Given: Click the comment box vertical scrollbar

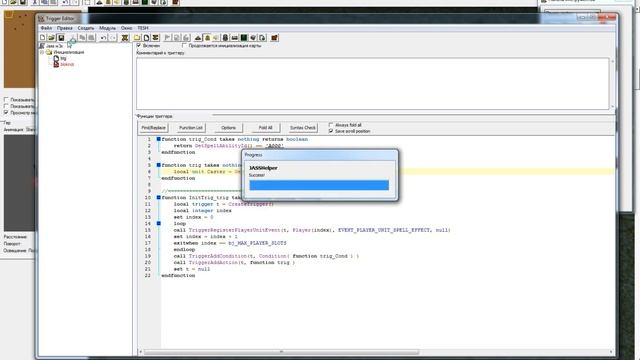Looking at the screenshot, I should [612, 84].
